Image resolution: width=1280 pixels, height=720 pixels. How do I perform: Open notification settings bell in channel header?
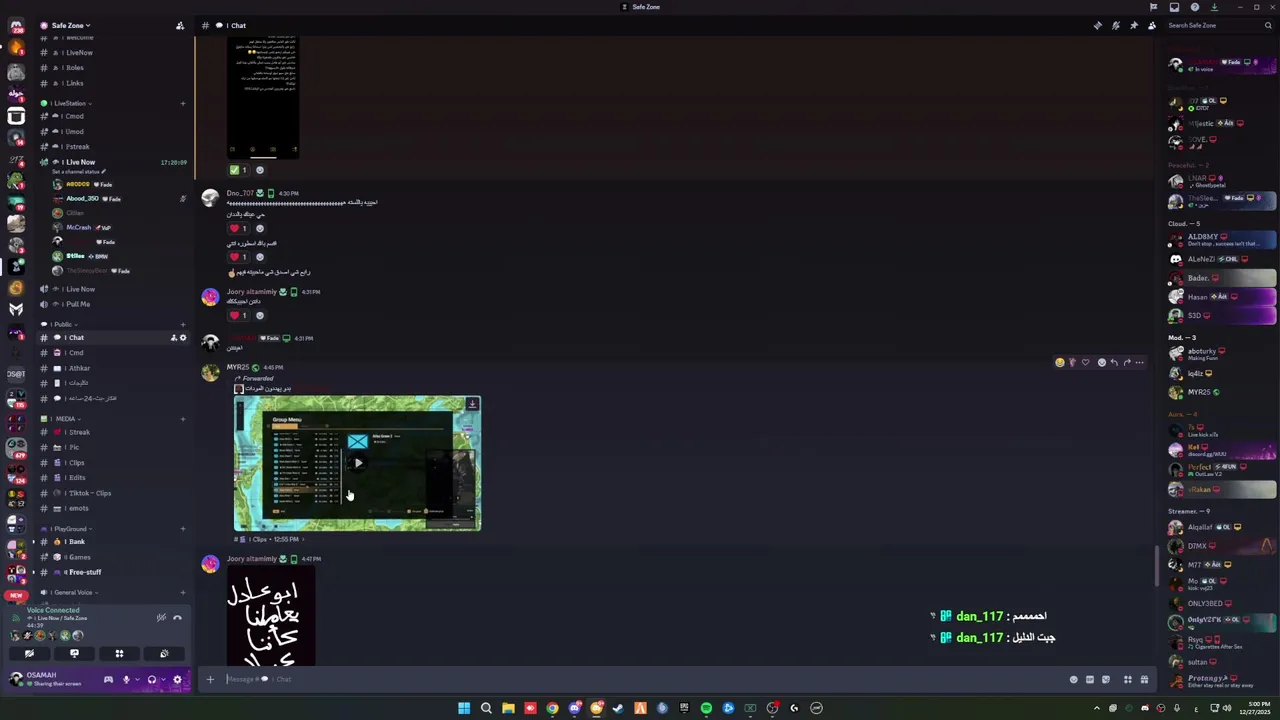[x=1115, y=25]
